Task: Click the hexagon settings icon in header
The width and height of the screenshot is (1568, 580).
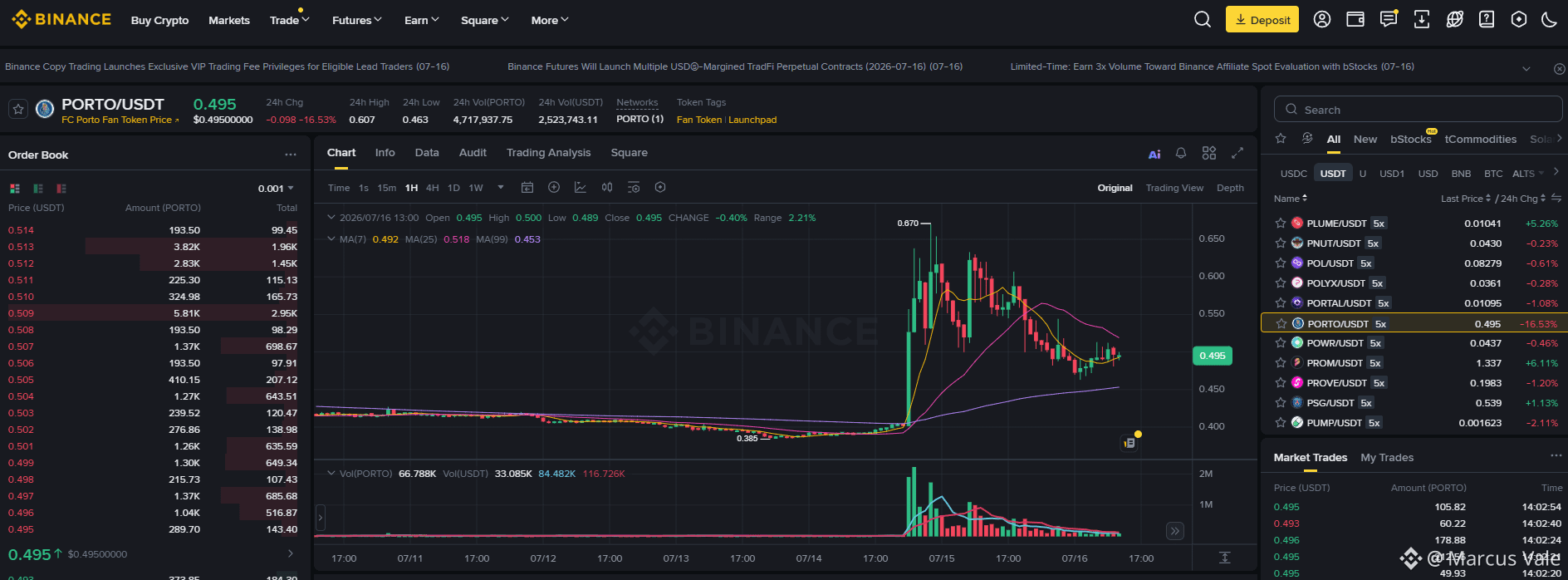Action: (x=1519, y=19)
